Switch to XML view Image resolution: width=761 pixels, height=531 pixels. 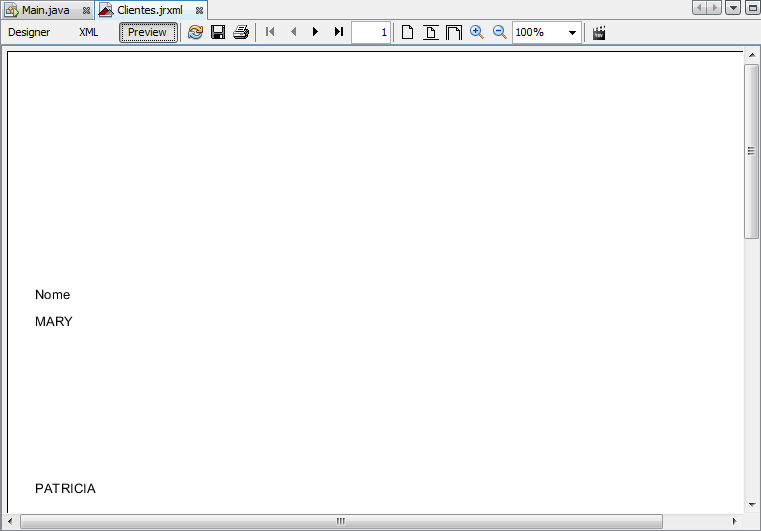[89, 32]
